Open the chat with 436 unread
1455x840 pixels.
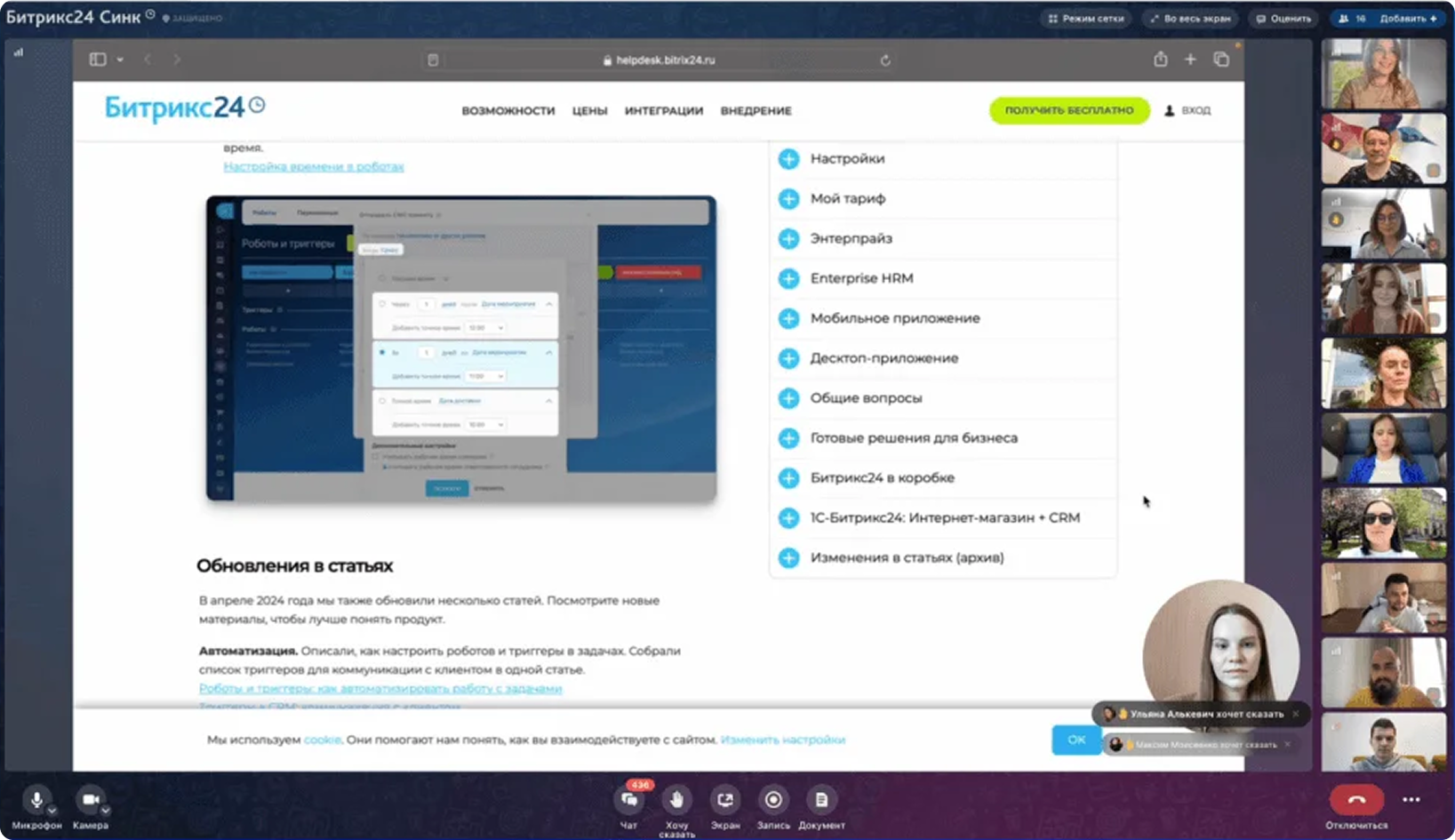coord(629,800)
